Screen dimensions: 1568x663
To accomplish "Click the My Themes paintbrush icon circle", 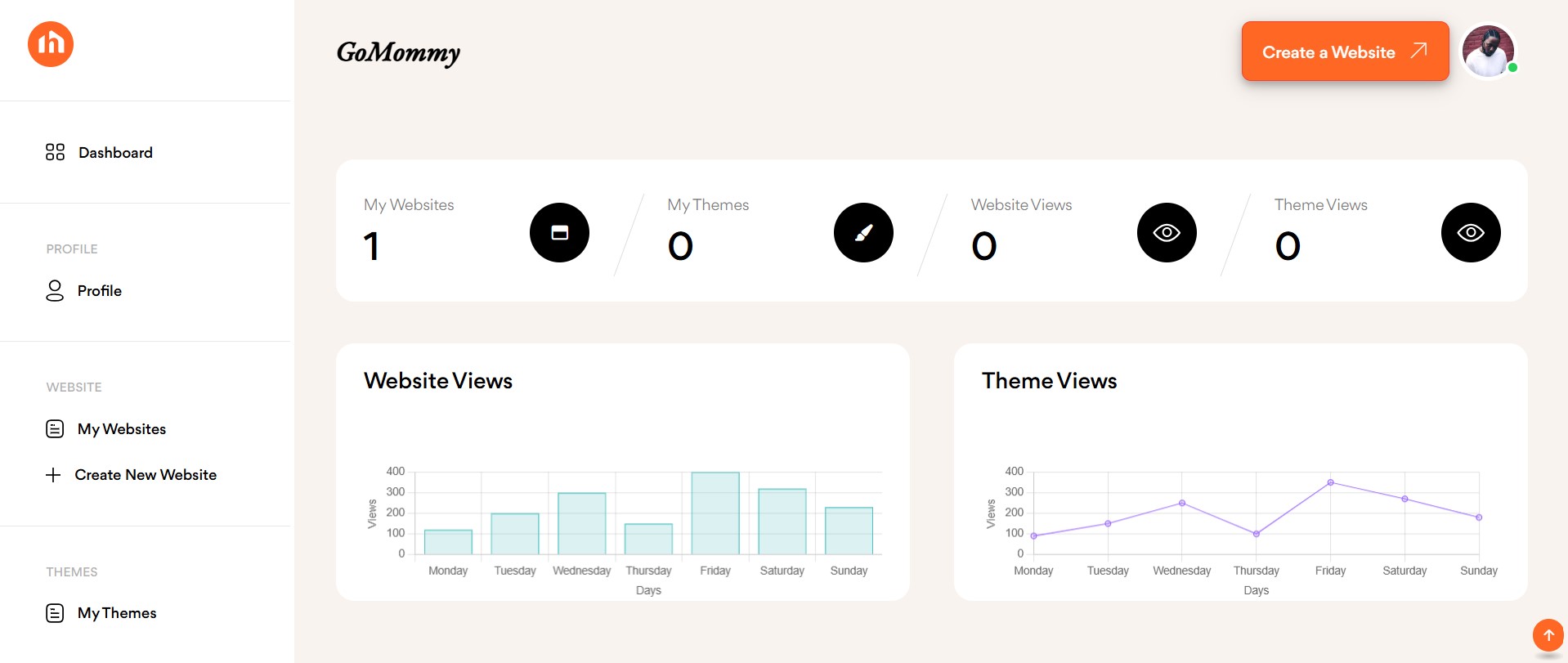I will coord(863,233).
